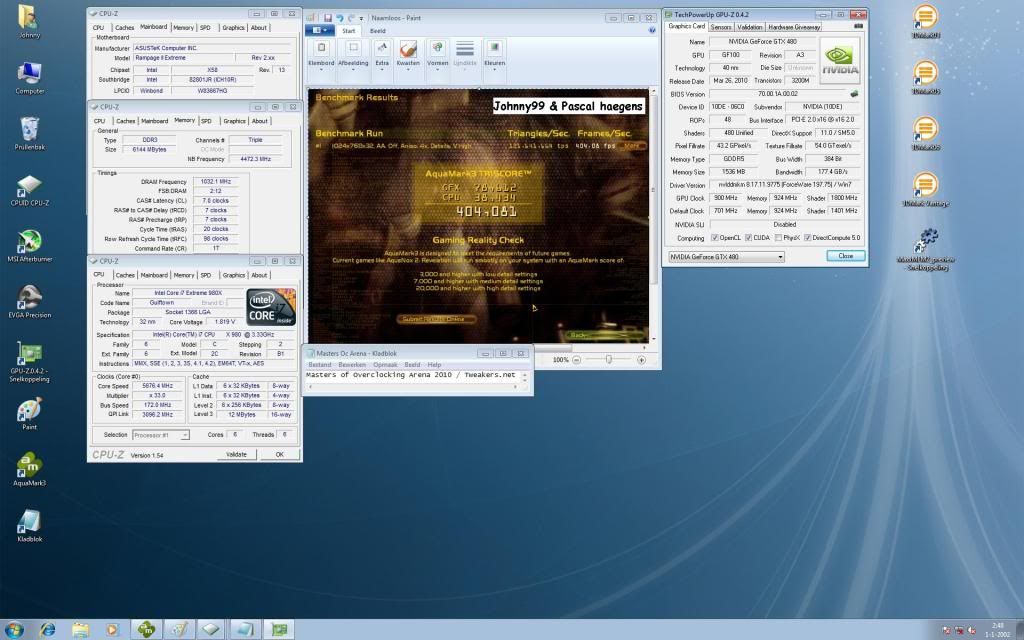Open Paint help question mark icon
1024x640 pixels.
point(651,30)
